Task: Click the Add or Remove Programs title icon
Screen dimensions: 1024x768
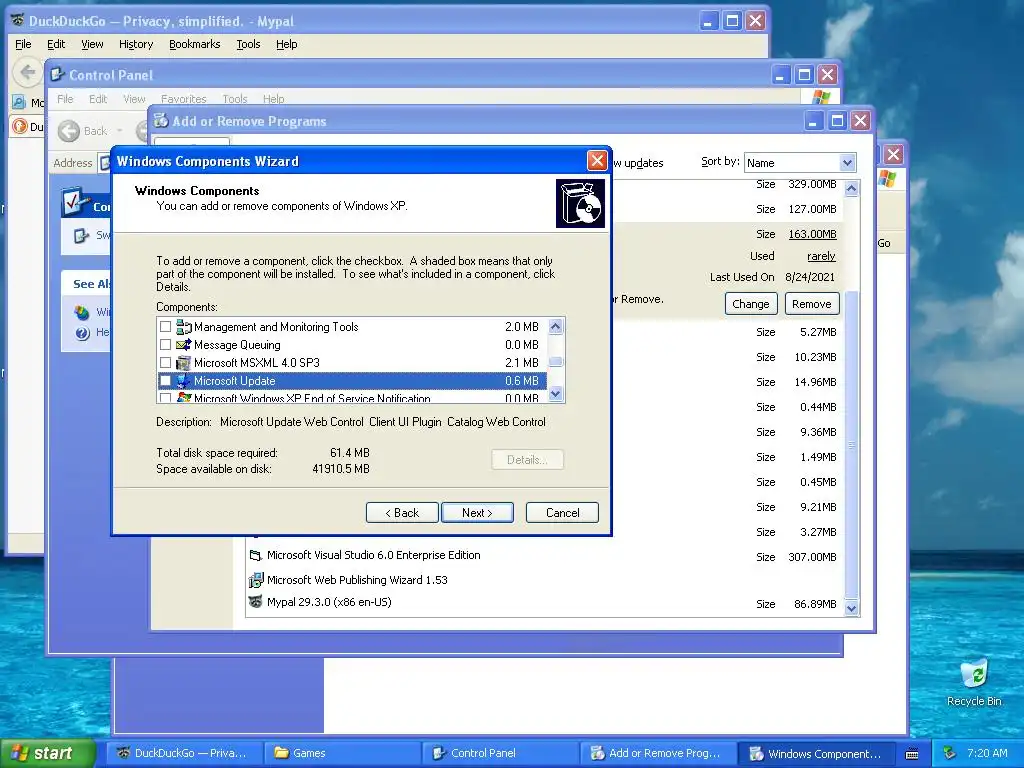Action: 161,121
